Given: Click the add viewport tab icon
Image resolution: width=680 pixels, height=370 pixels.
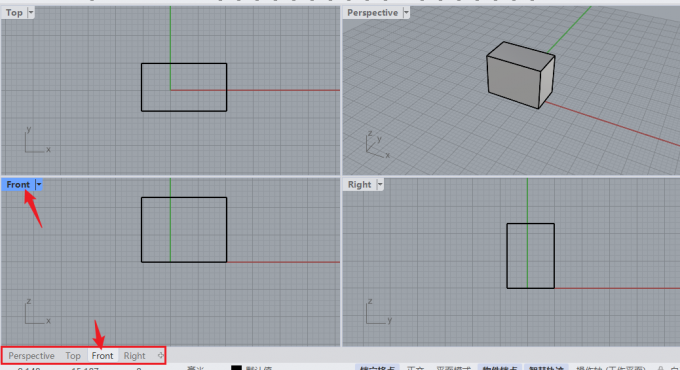Looking at the screenshot, I should [160, 356].
